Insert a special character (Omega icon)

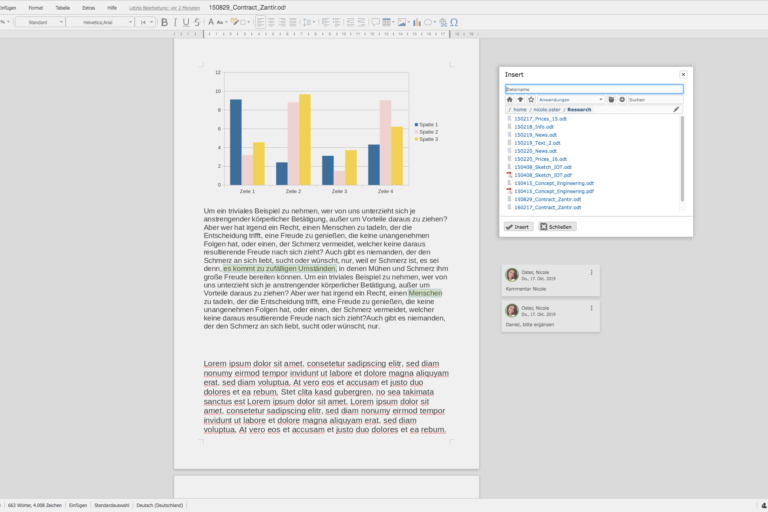tap(454, 21)
